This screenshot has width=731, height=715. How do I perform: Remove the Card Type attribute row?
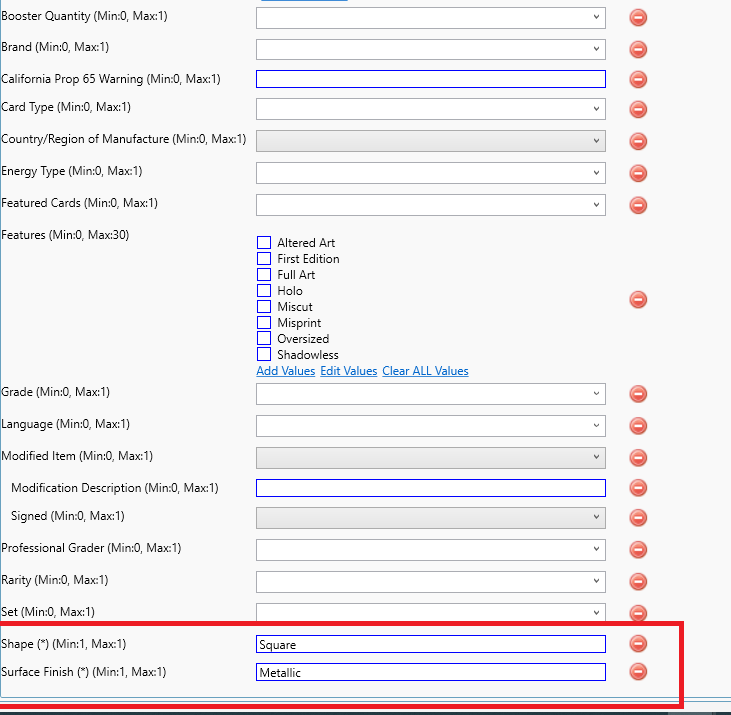pos(638,109)
